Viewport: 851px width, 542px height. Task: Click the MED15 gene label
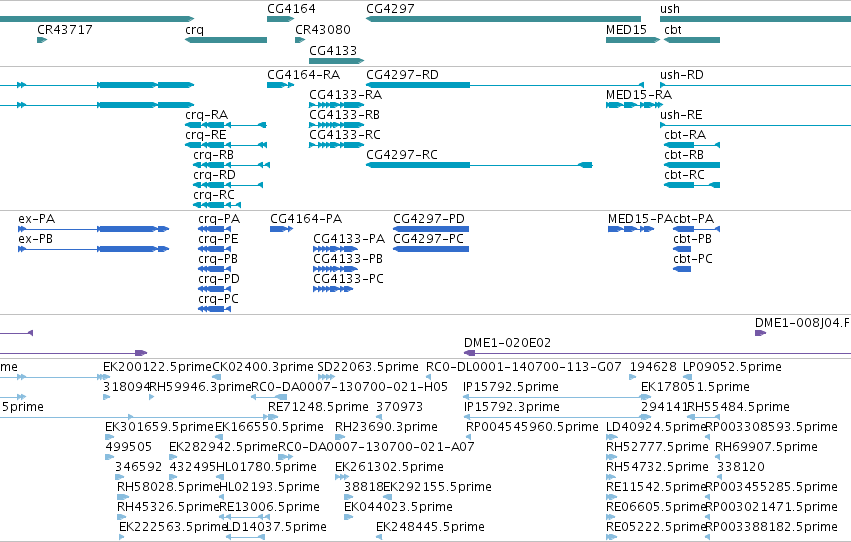(x=626, y=29)
